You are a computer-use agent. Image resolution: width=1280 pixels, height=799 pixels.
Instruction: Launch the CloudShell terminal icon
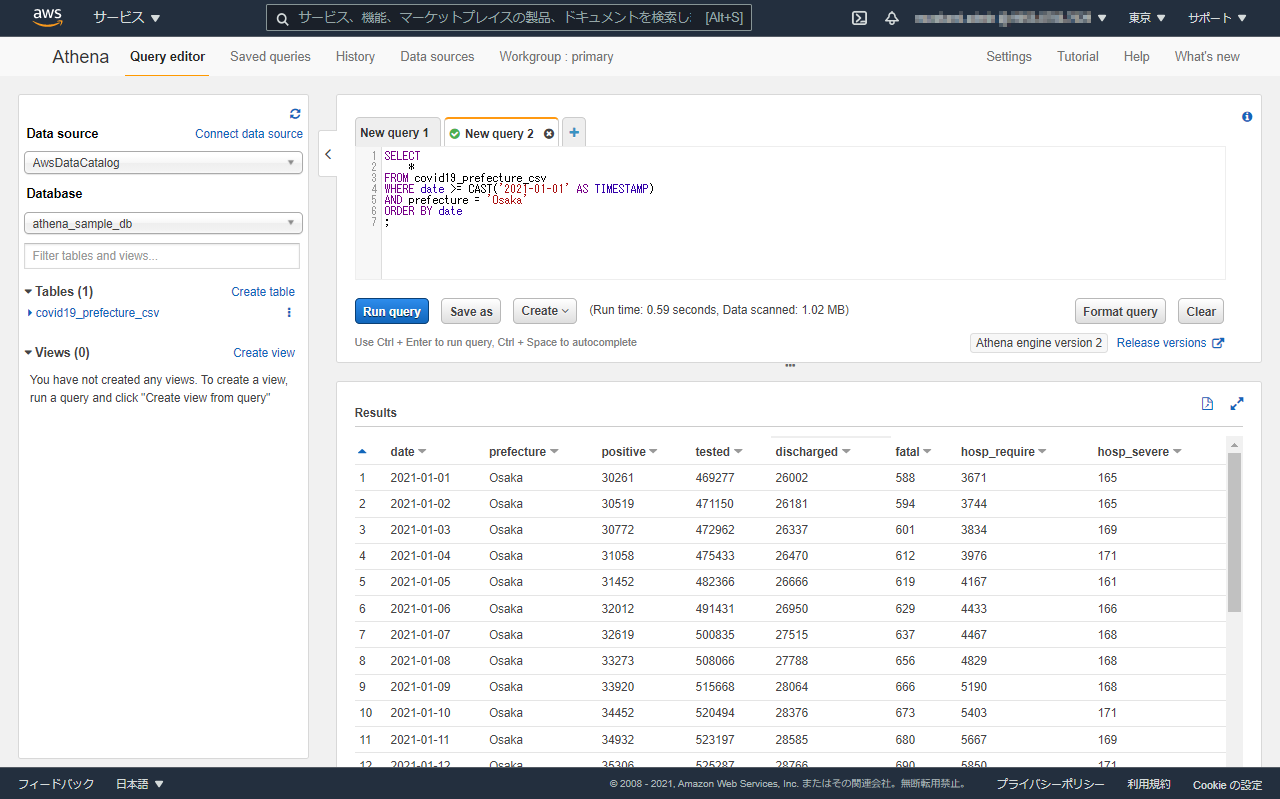pyautogui.click(x=859, y=18)
